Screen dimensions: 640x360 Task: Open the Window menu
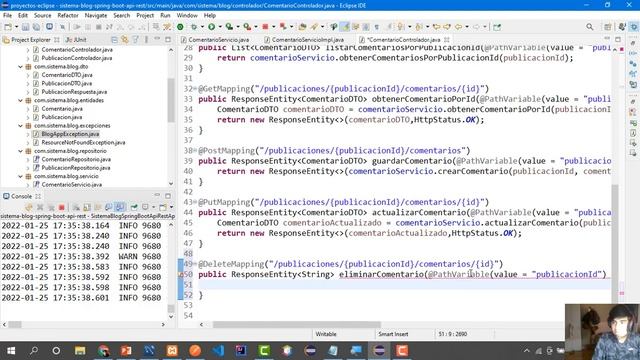[187, 16]
